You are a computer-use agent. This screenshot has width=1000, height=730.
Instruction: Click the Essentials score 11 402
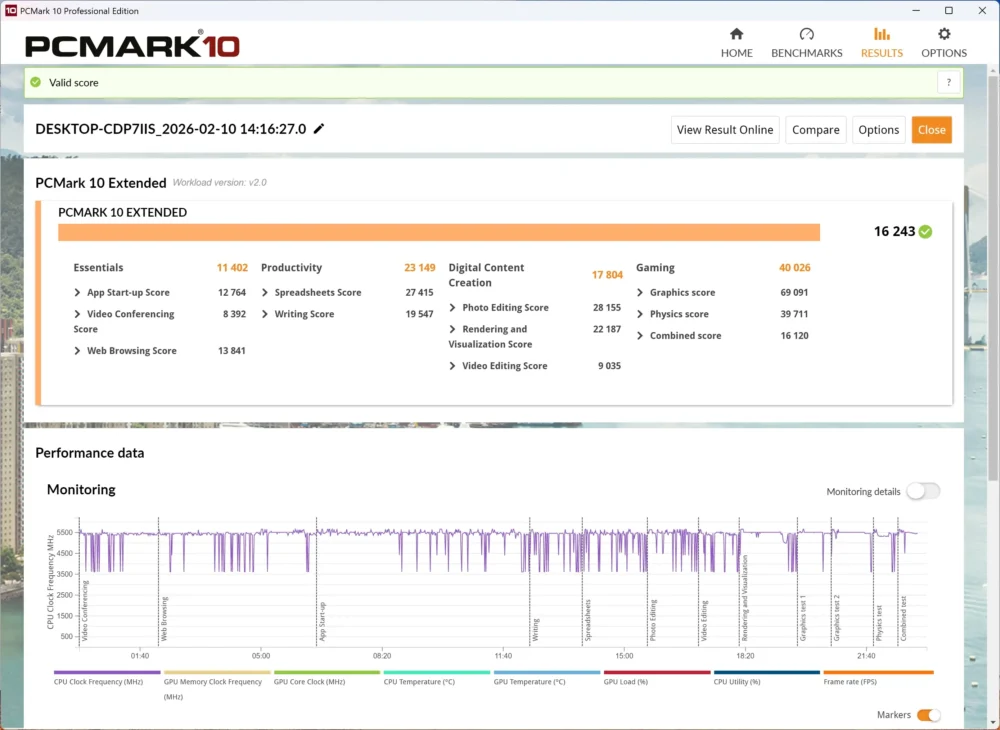232,267
